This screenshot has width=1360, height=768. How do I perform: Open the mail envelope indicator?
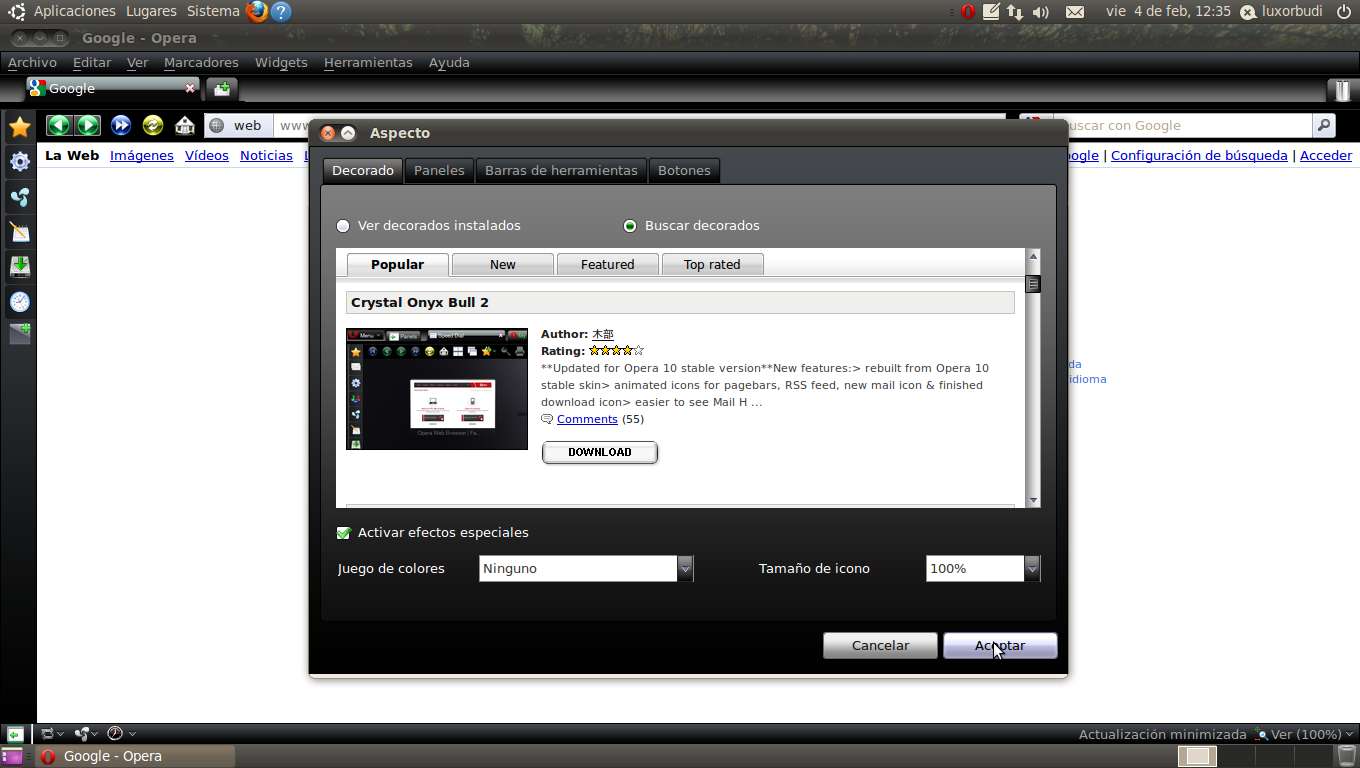pos(1075,11)
